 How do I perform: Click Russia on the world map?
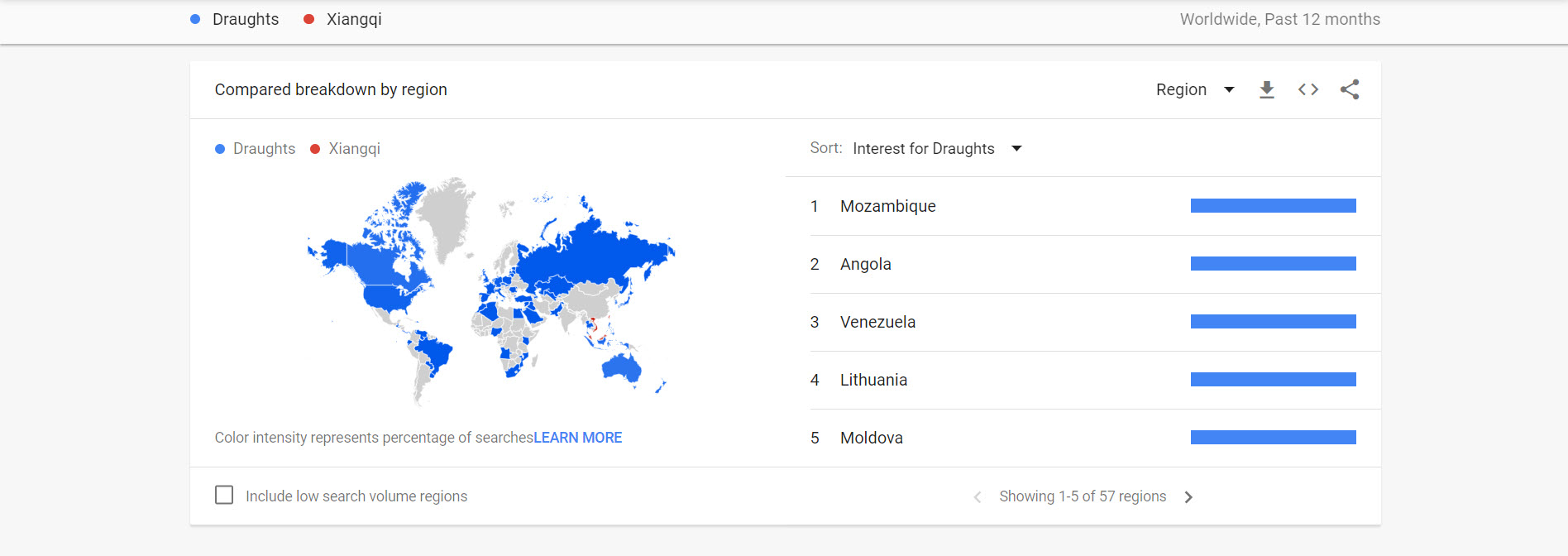click(595, 248)
